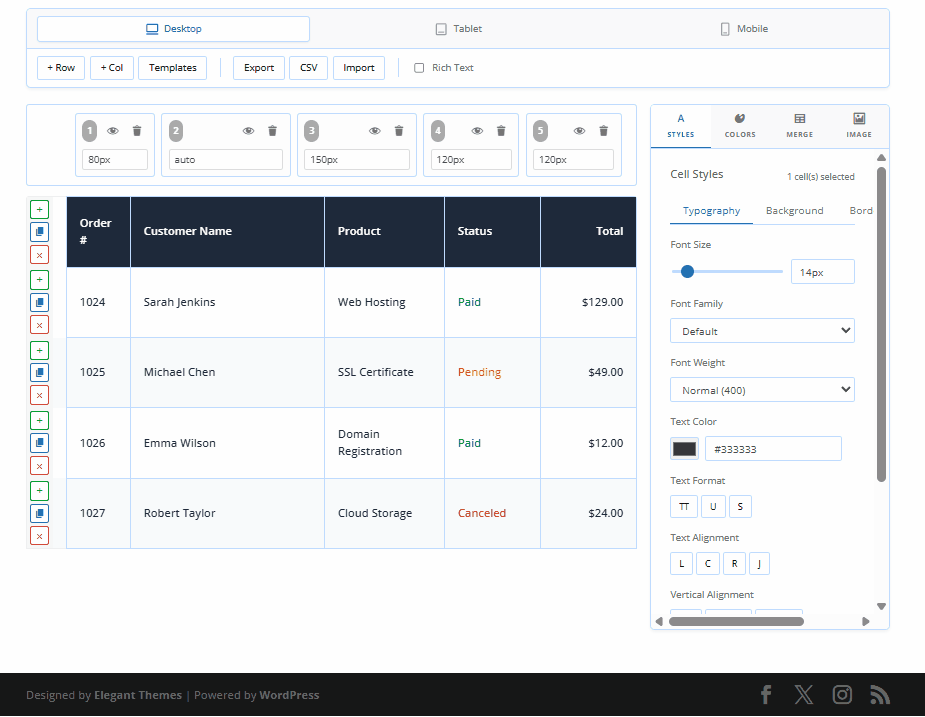Click the width field of column 4
Screen dimensions: 925x717
[x=471, y=160]
